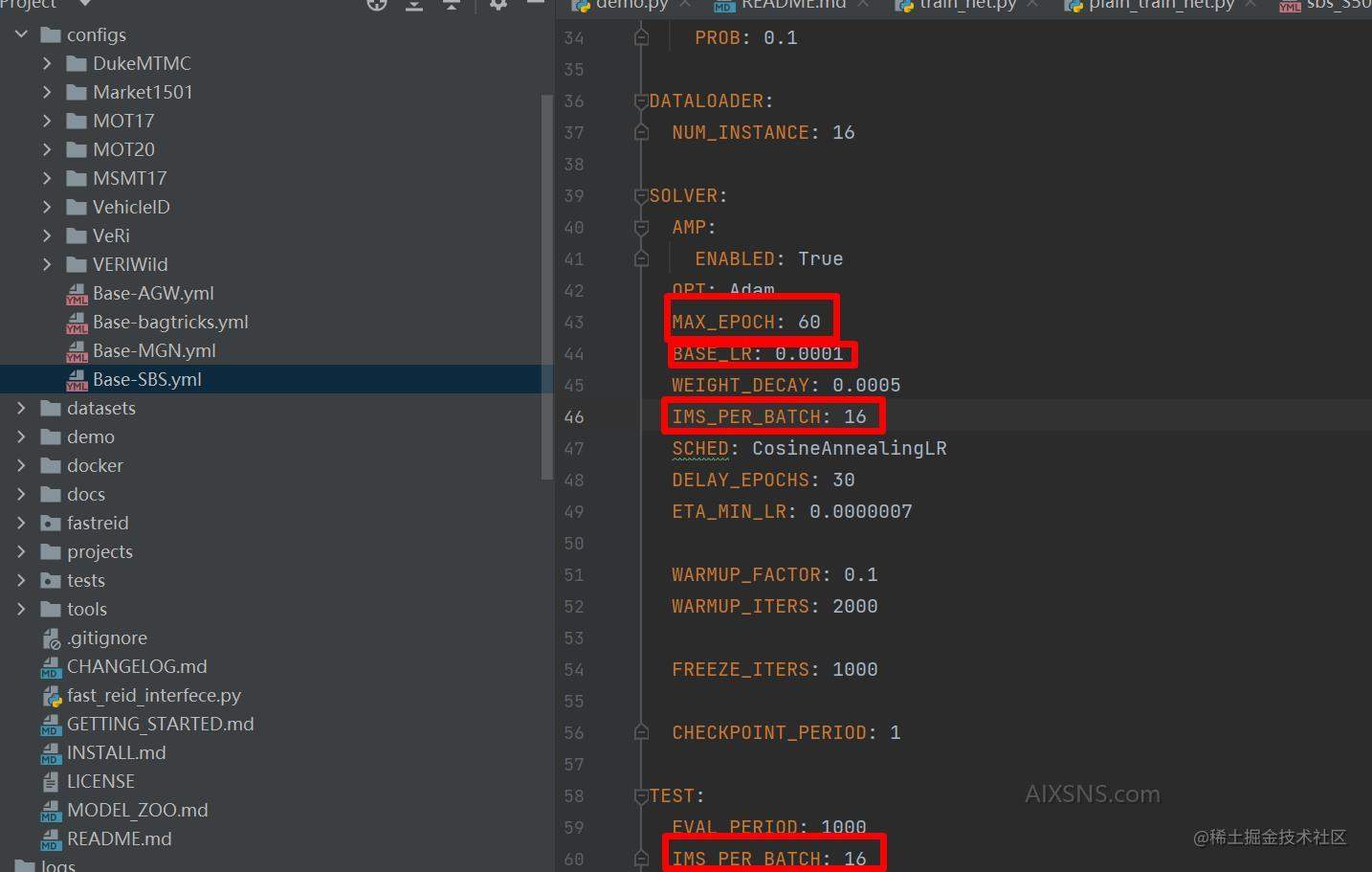Image resolution: width=1372 pixels, height=872 pixels.
Task: Click the fastreid package folder icon
Action: pyautogui.click(x=51, y=524)
